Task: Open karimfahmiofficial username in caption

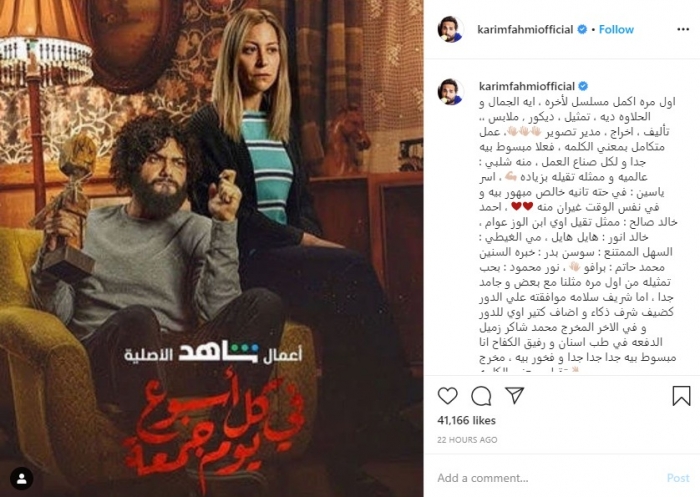Action: 527,86
